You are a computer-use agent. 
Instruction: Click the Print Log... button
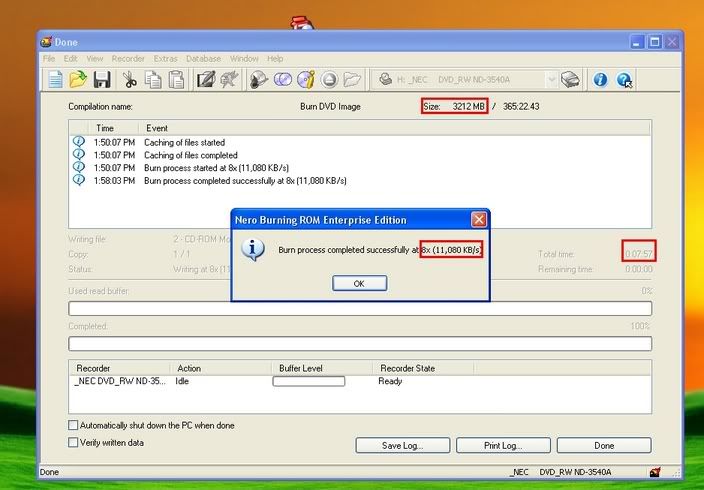tap(503, 446)
